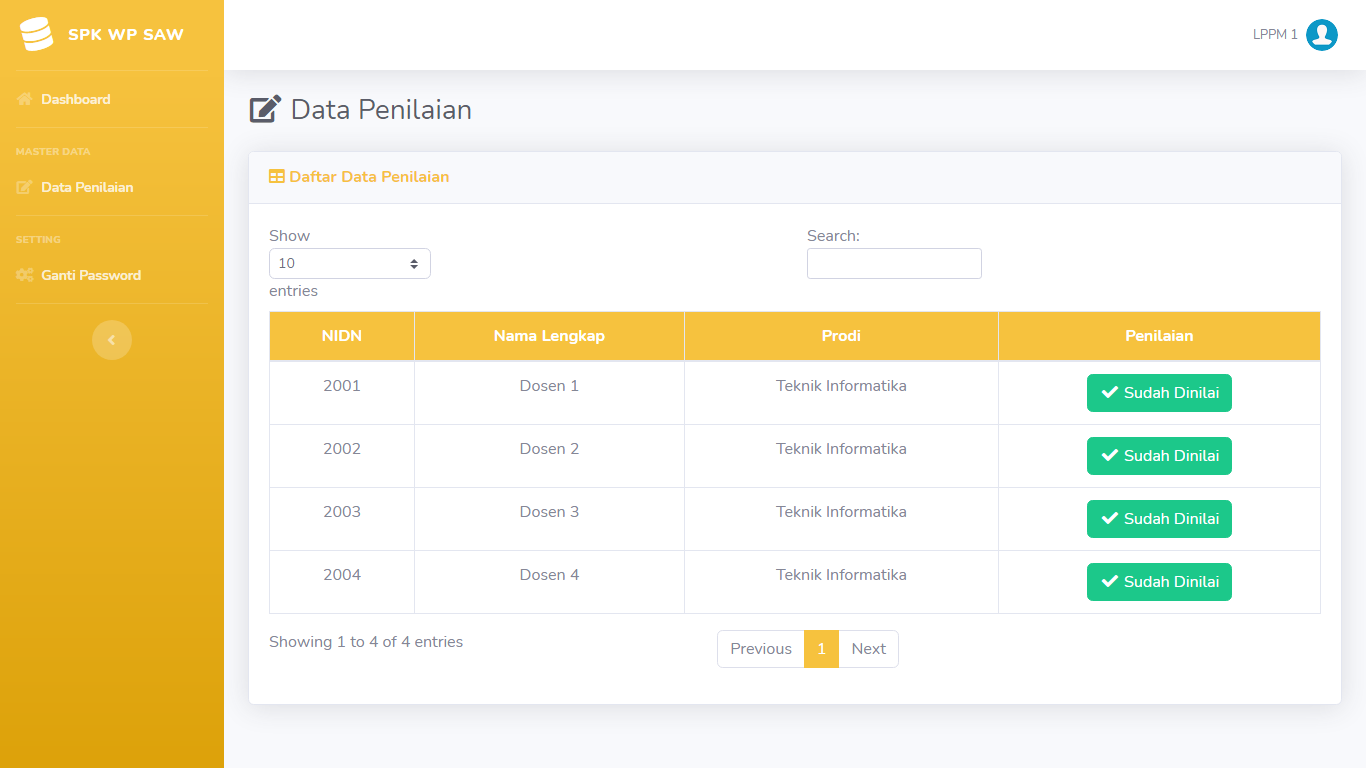Click the large edit icon beside page title
The width and height of the screenshot is (1366, 768).
(x=265, y=109)
